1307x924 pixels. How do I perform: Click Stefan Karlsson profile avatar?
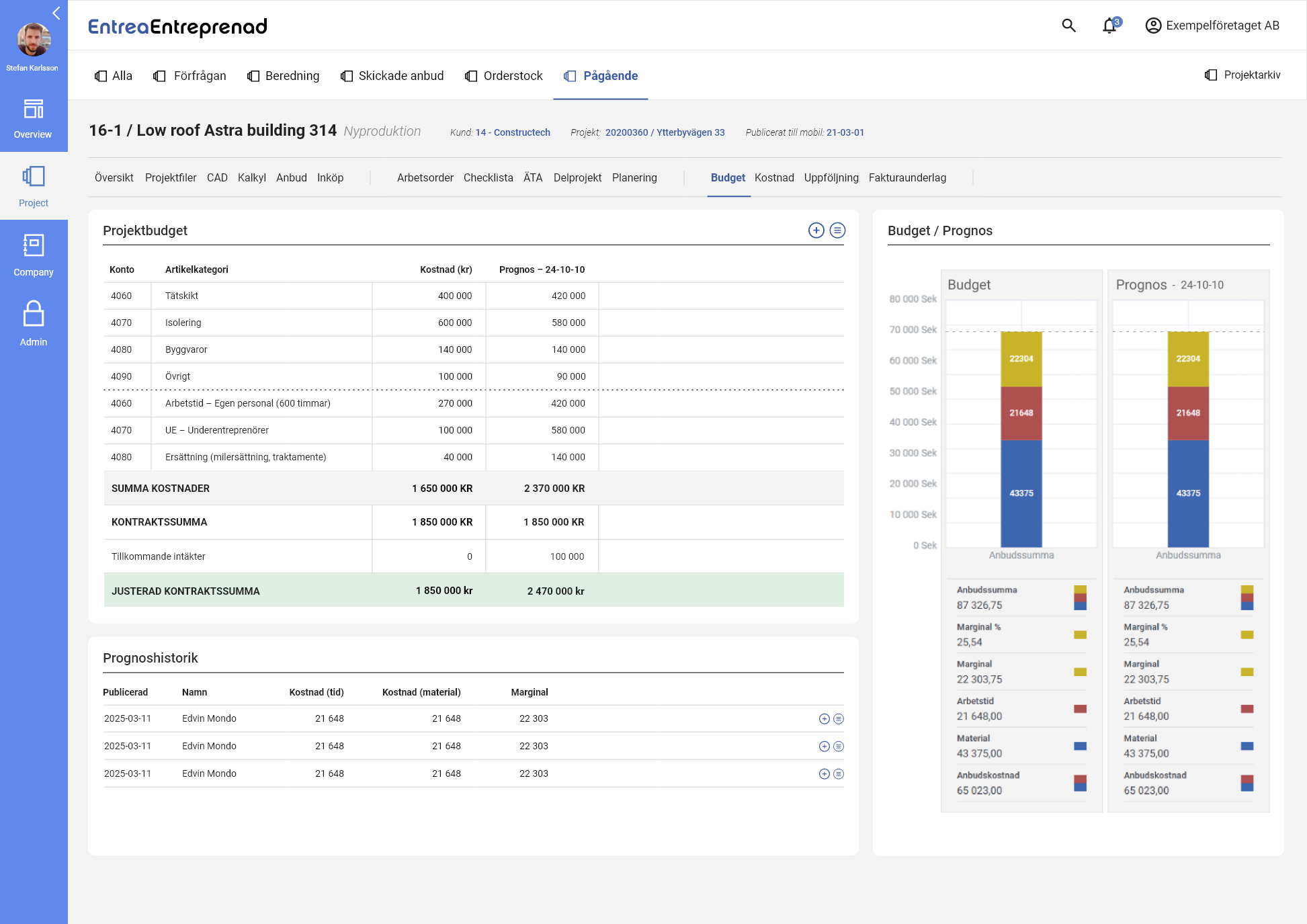[33, 40]
